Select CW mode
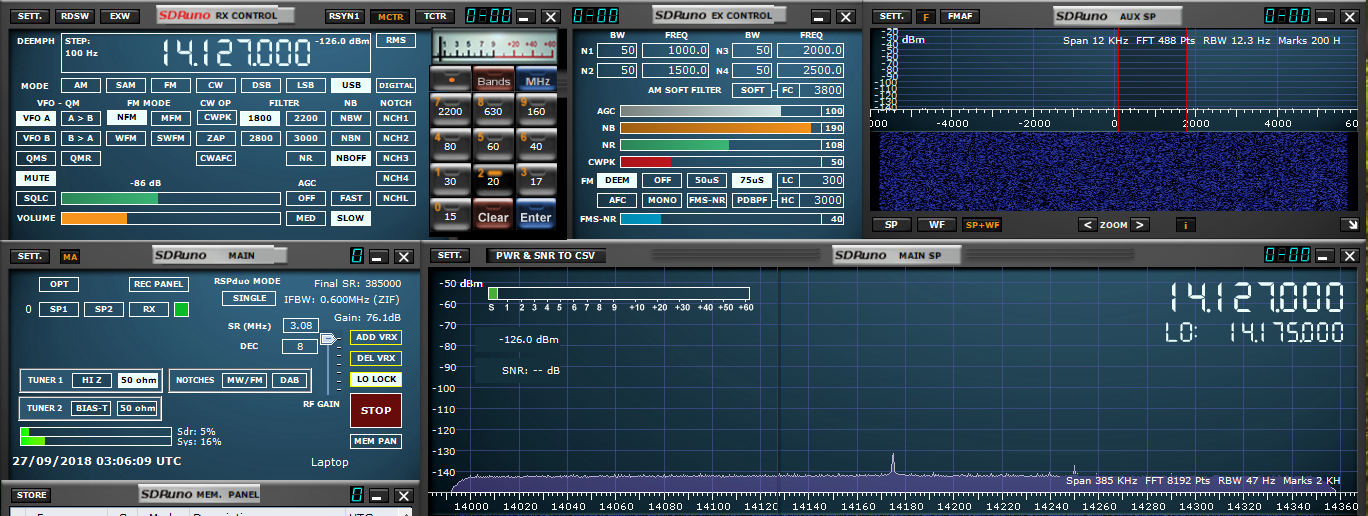Viewport: 1368px width, 516px height. coord(216,86)
